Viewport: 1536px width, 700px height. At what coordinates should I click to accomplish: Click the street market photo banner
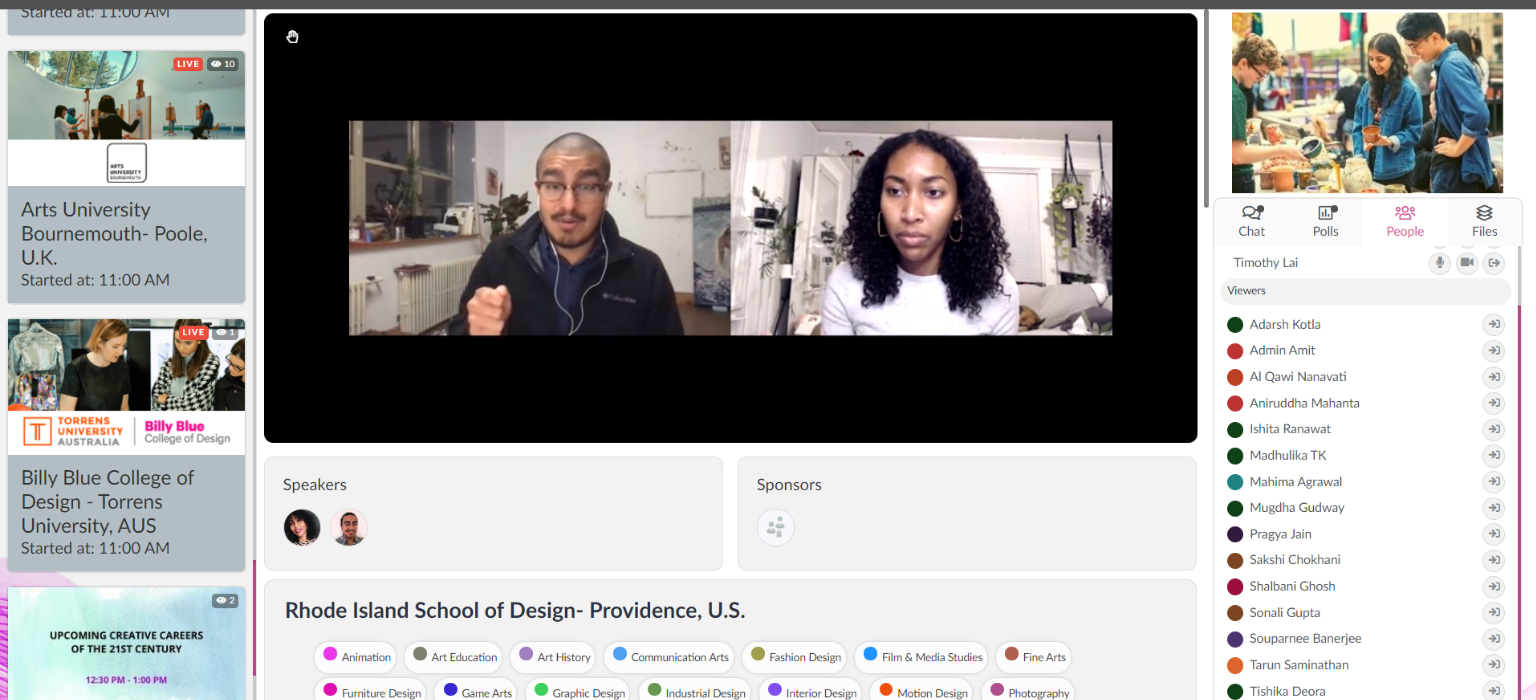1367,102
